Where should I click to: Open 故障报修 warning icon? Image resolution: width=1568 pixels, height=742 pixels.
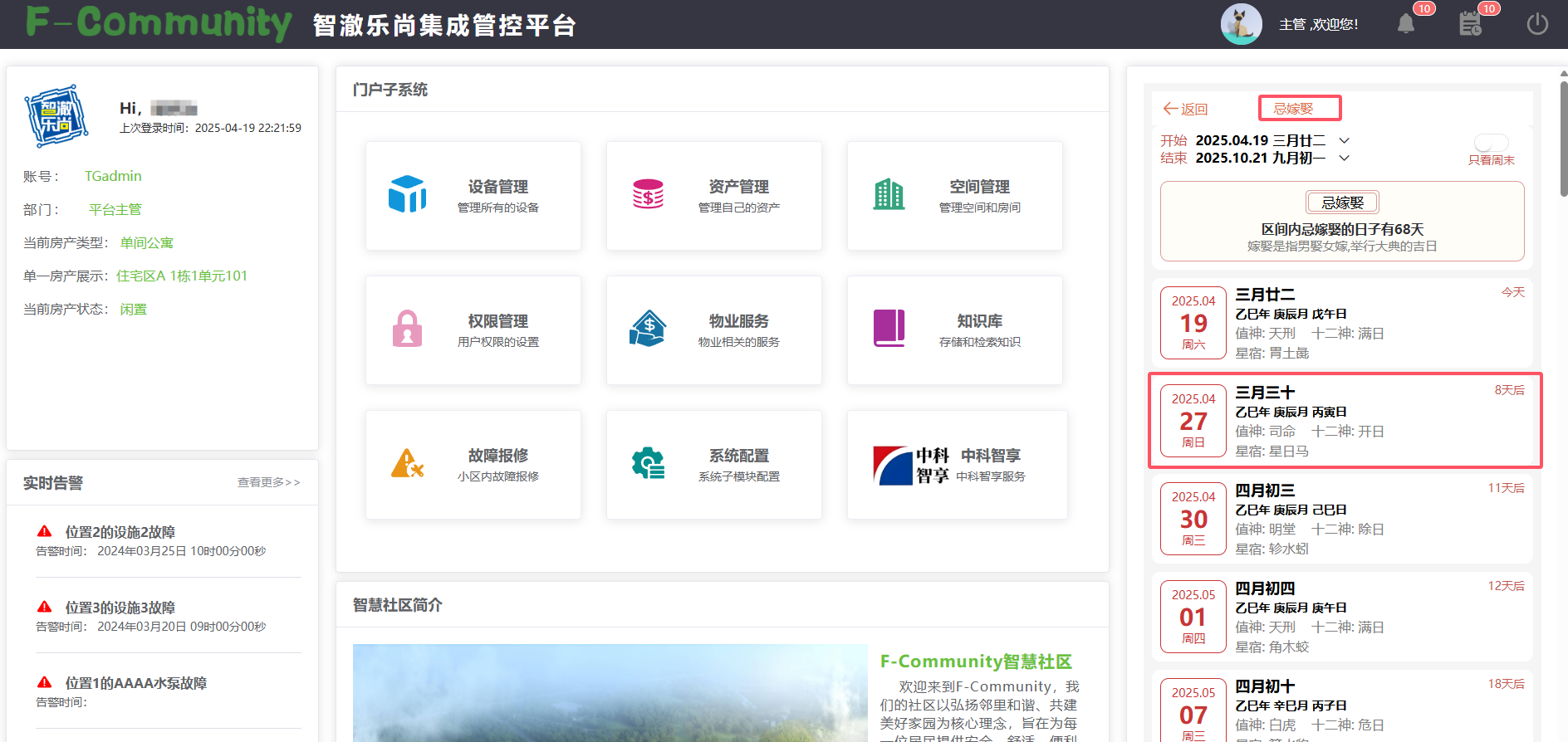[x=407, y=463]
